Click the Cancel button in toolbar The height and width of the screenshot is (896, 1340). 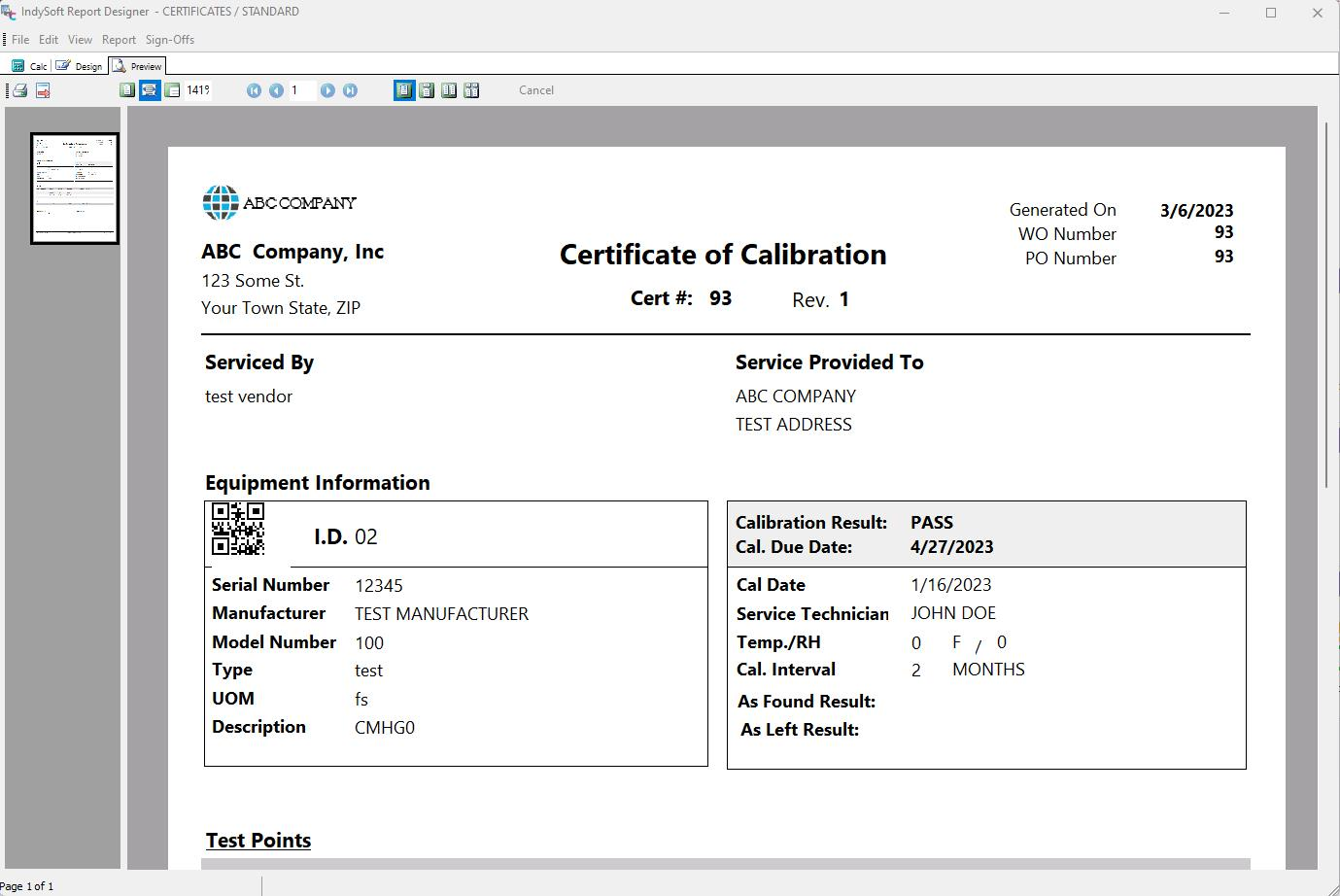click(x=536, y=90)
